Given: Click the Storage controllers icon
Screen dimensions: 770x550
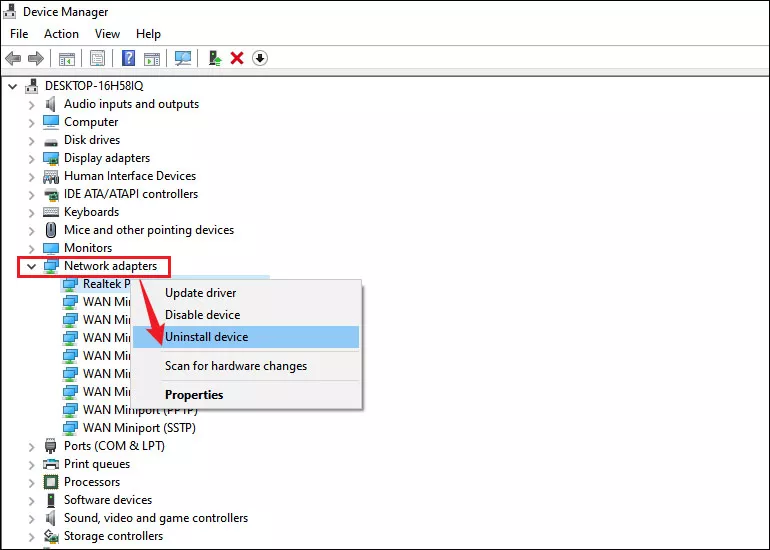Looking at the screenshot, I should (x=51, y=536).
